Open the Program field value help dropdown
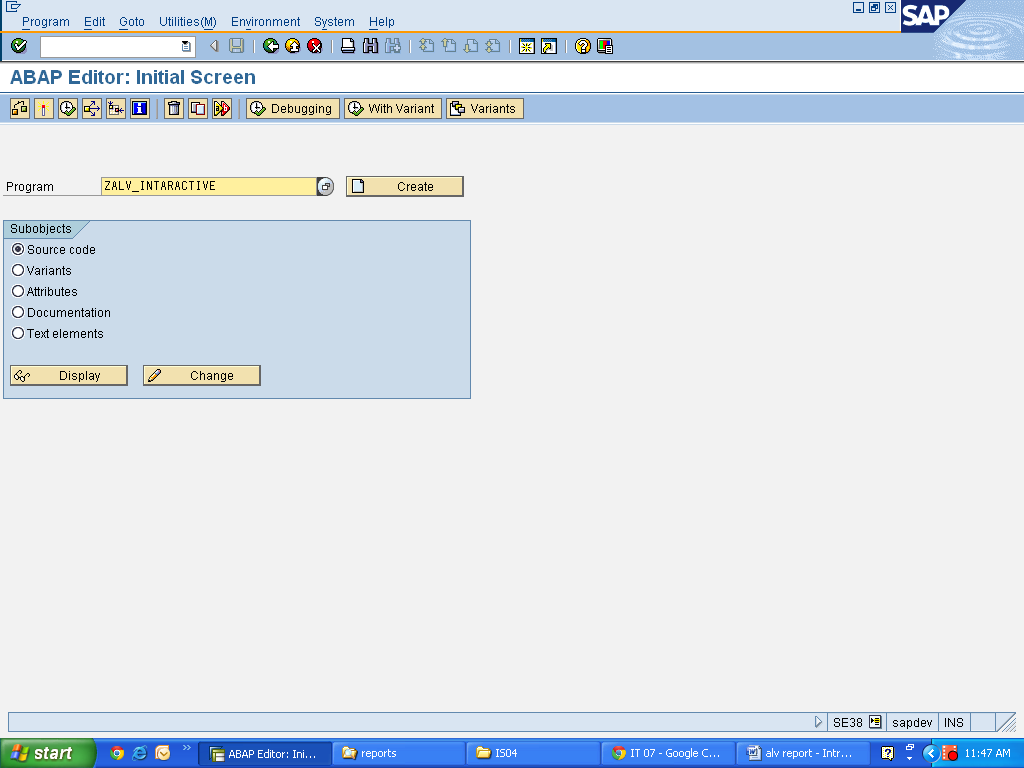This screenshot has height=768, width=1024. click(324, 185)
